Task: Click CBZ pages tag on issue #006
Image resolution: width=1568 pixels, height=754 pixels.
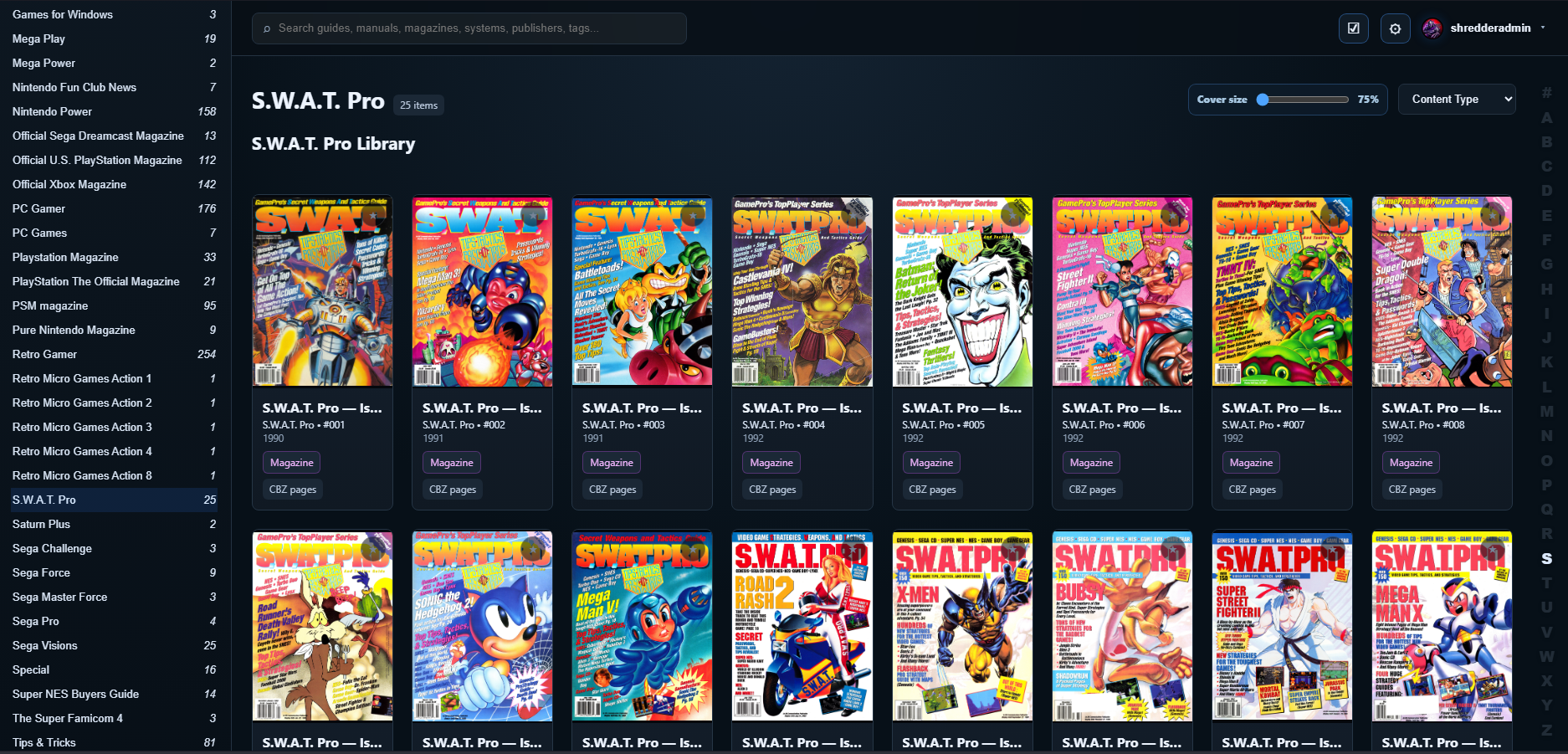Action: coord(1092,490)
